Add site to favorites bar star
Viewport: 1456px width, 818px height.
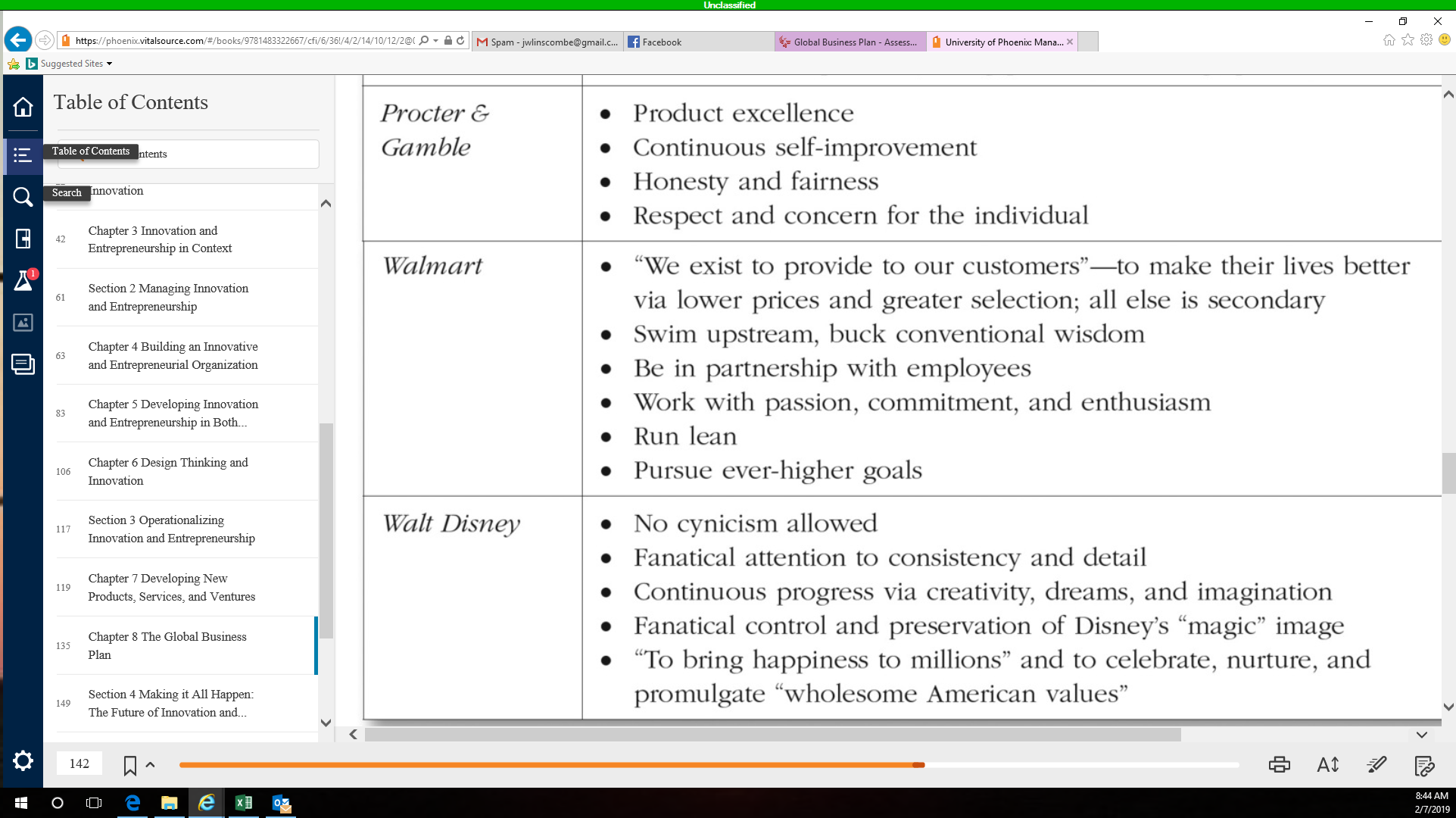(14, 64)
